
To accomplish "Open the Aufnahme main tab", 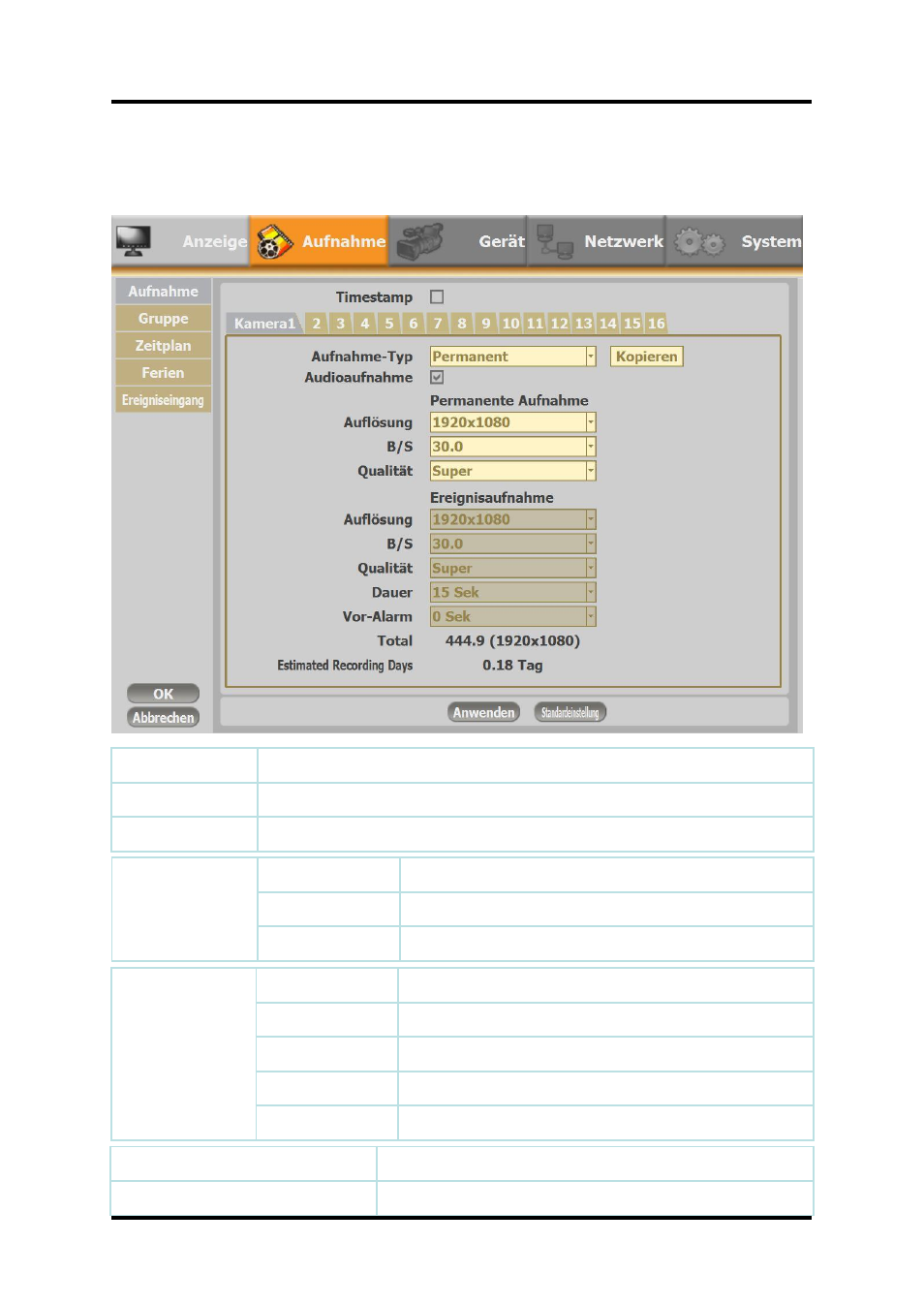I will tap(319, 241).
